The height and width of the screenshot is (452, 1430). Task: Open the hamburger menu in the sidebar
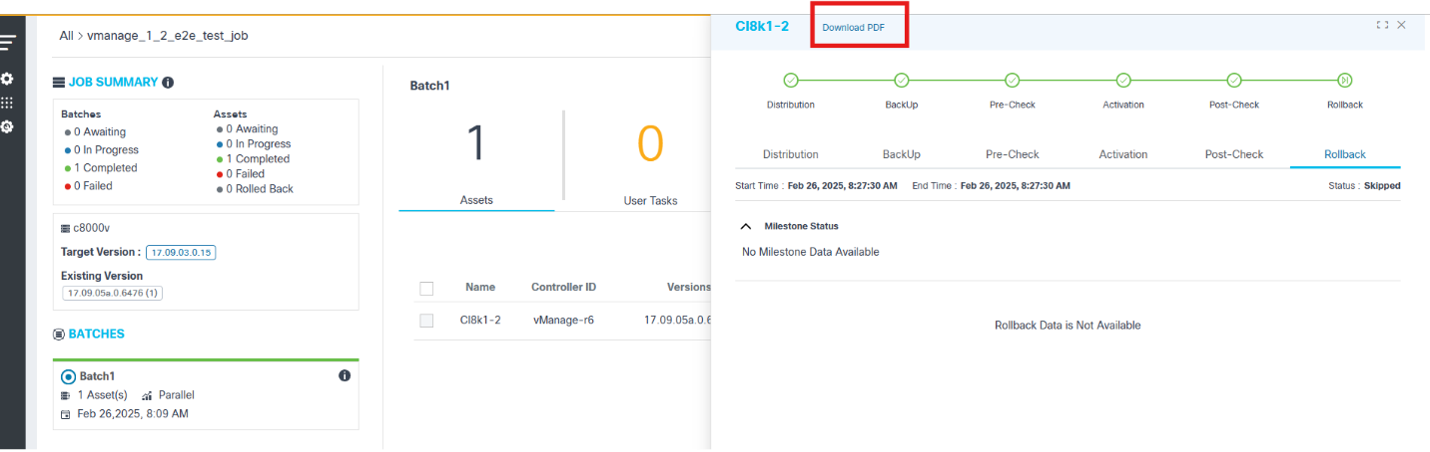[x=8, y=42]
